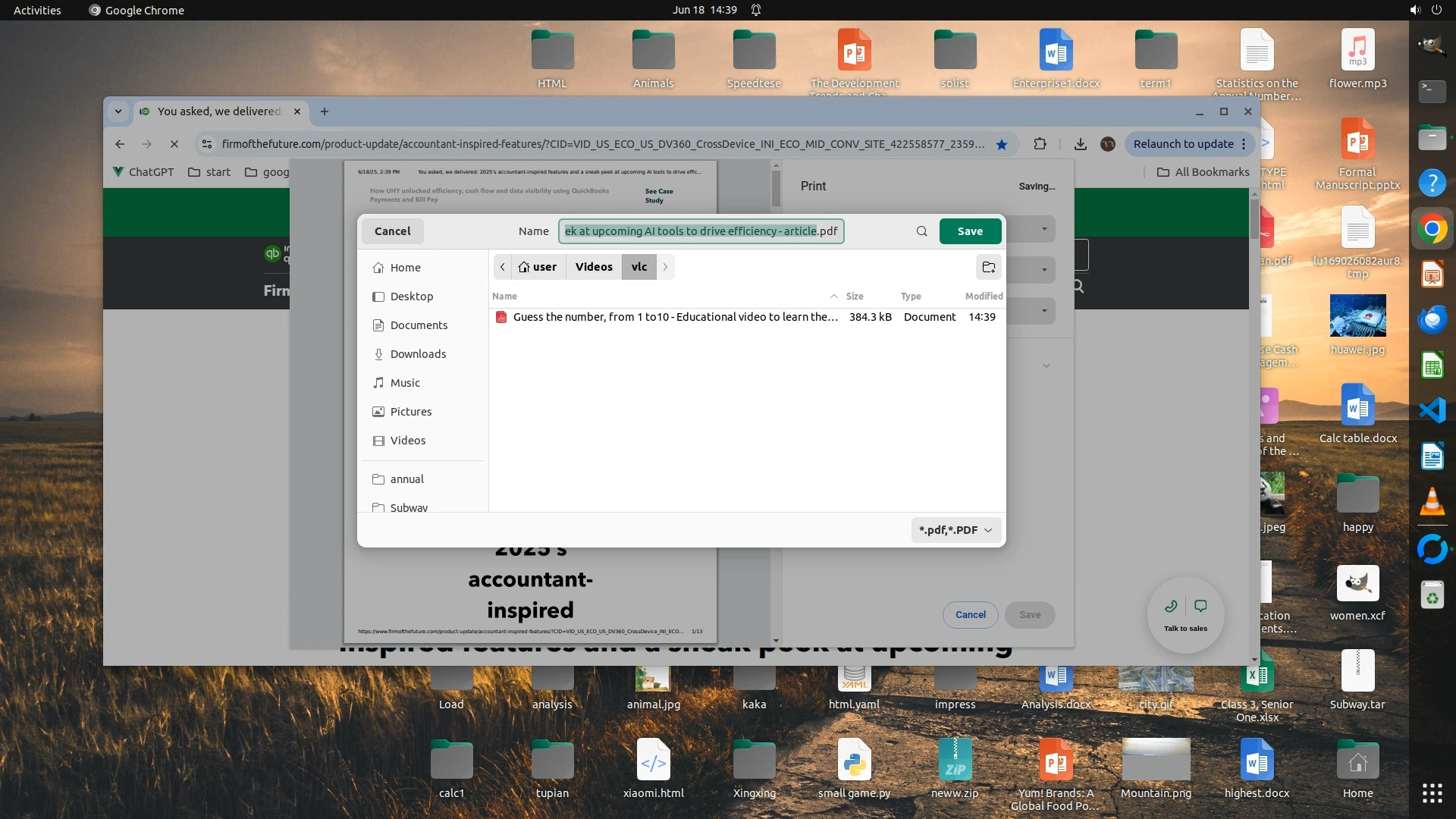Click the search icon in the save dialog
The height and width of the screenshot is (819, 1456).
point(921,231)
